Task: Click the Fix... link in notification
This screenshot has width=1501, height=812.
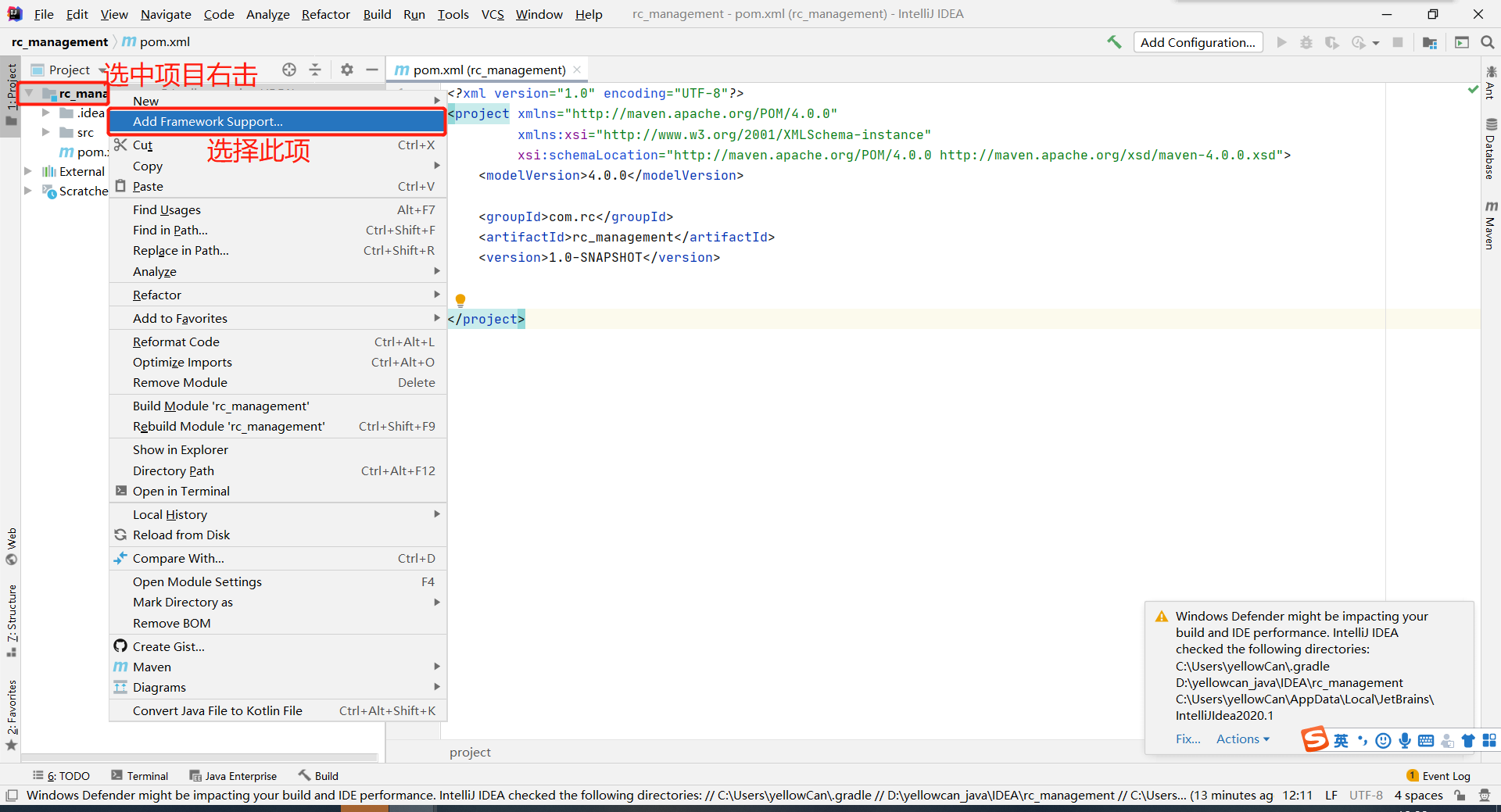Action: coord(1188,739)
